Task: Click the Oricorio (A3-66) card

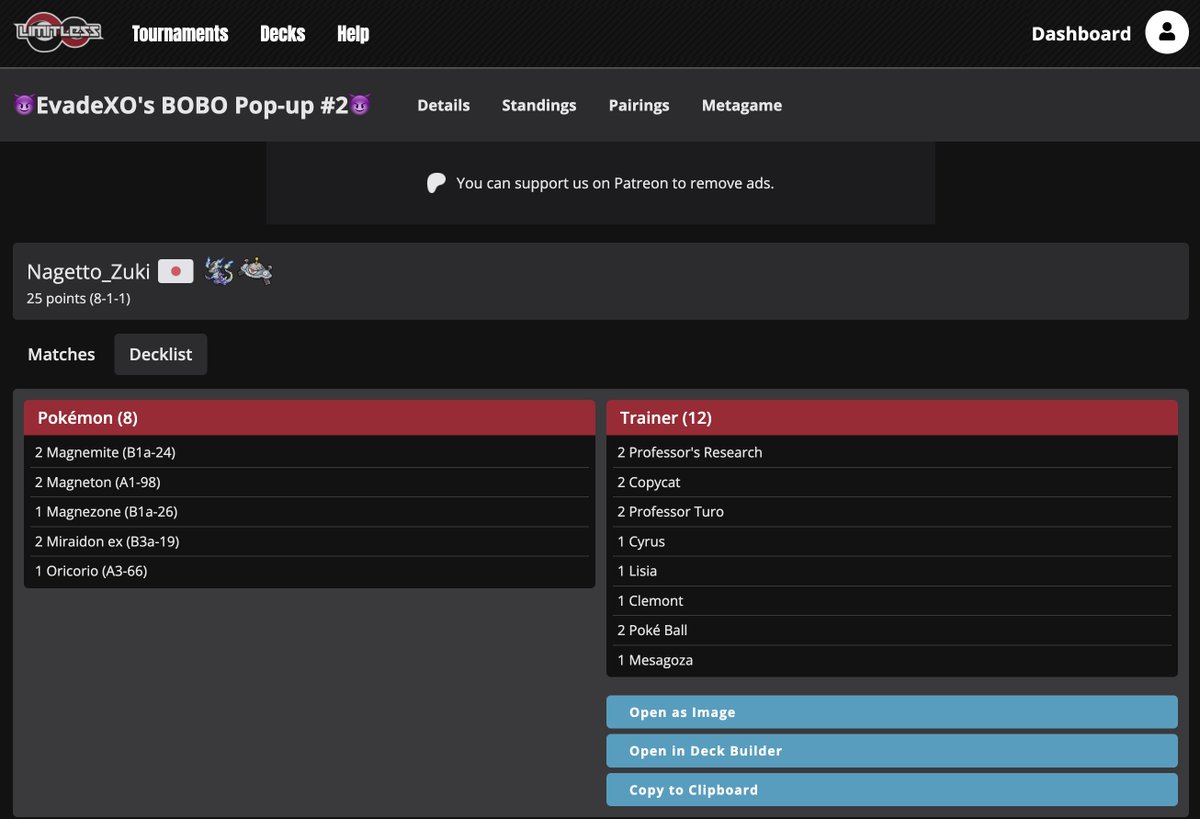Action: [x=309, y=571]
